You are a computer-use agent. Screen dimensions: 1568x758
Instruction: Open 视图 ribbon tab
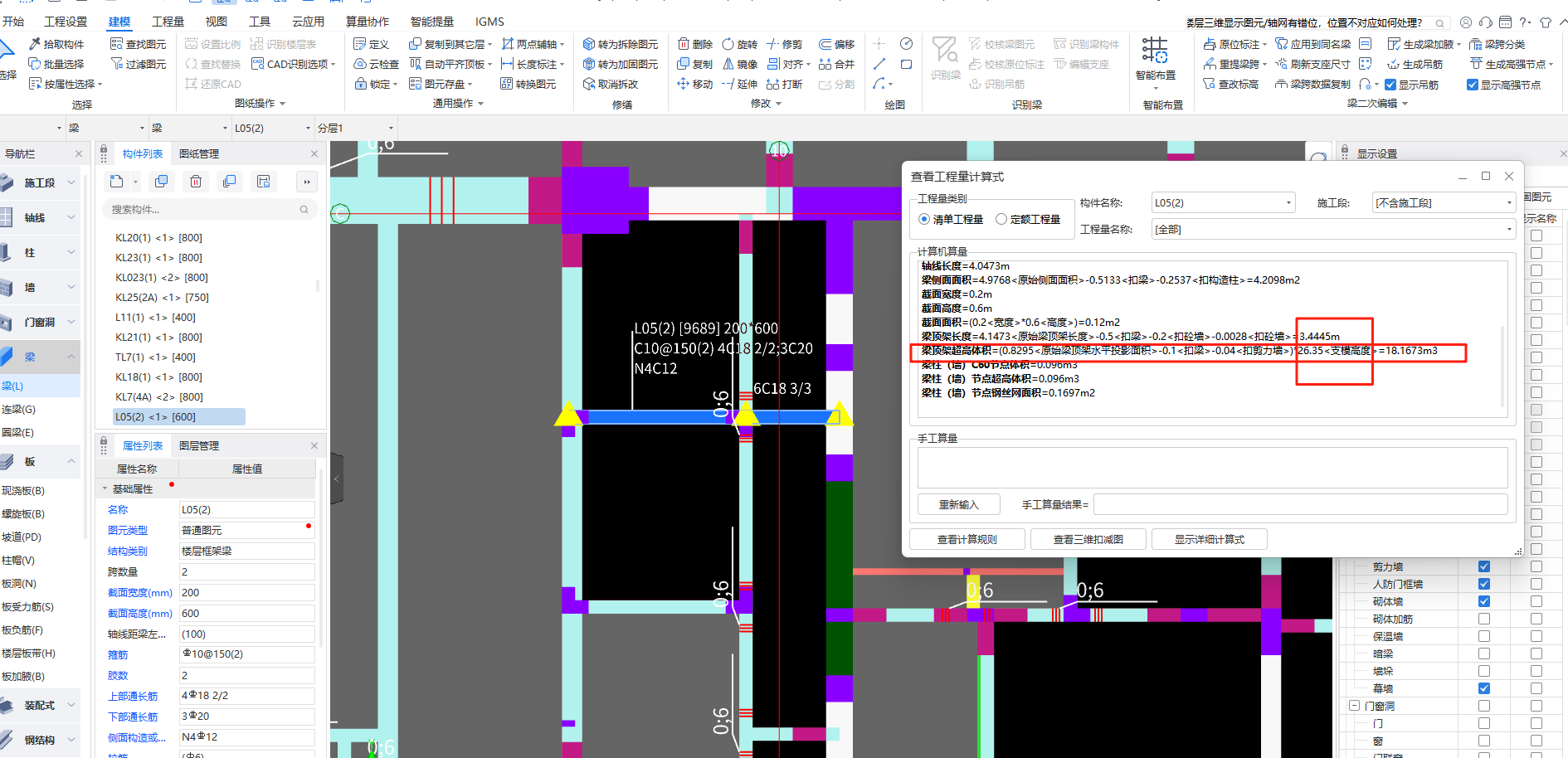(217, 22)
